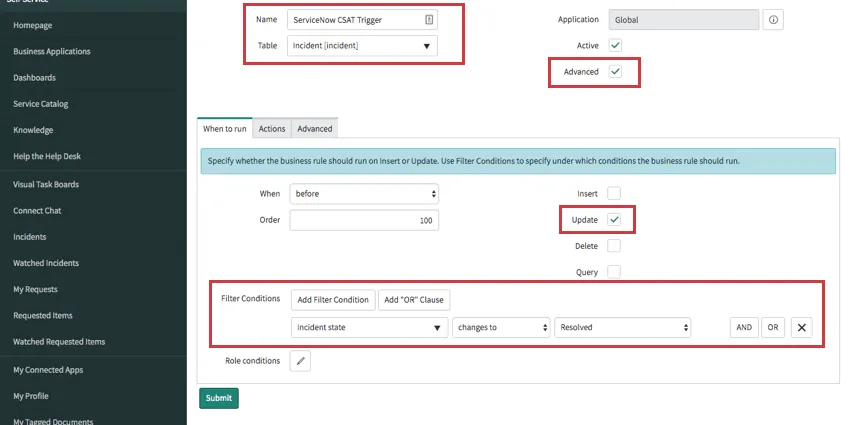Switch to the Advanced tab

[314, 129]
